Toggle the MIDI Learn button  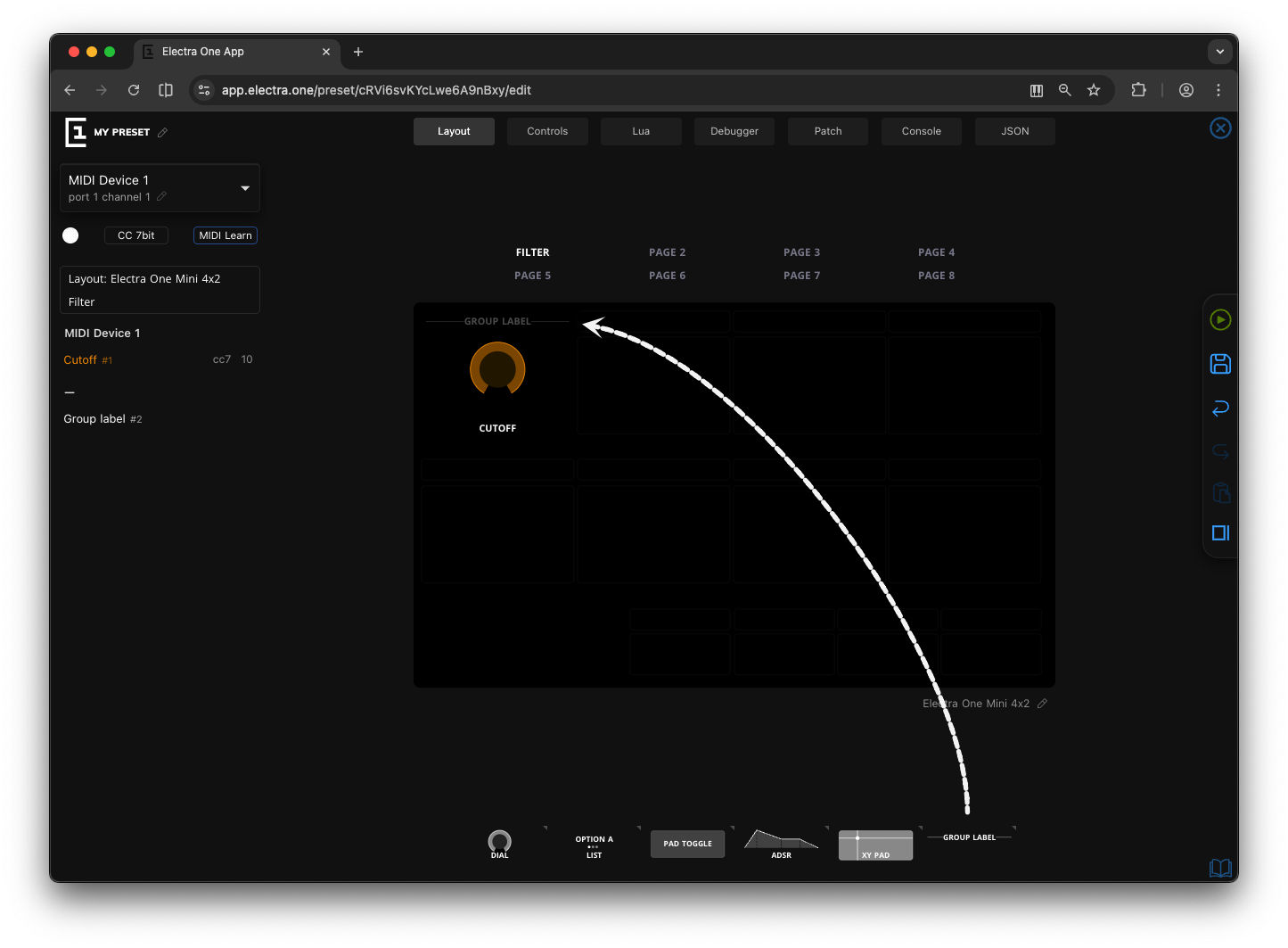226,235
